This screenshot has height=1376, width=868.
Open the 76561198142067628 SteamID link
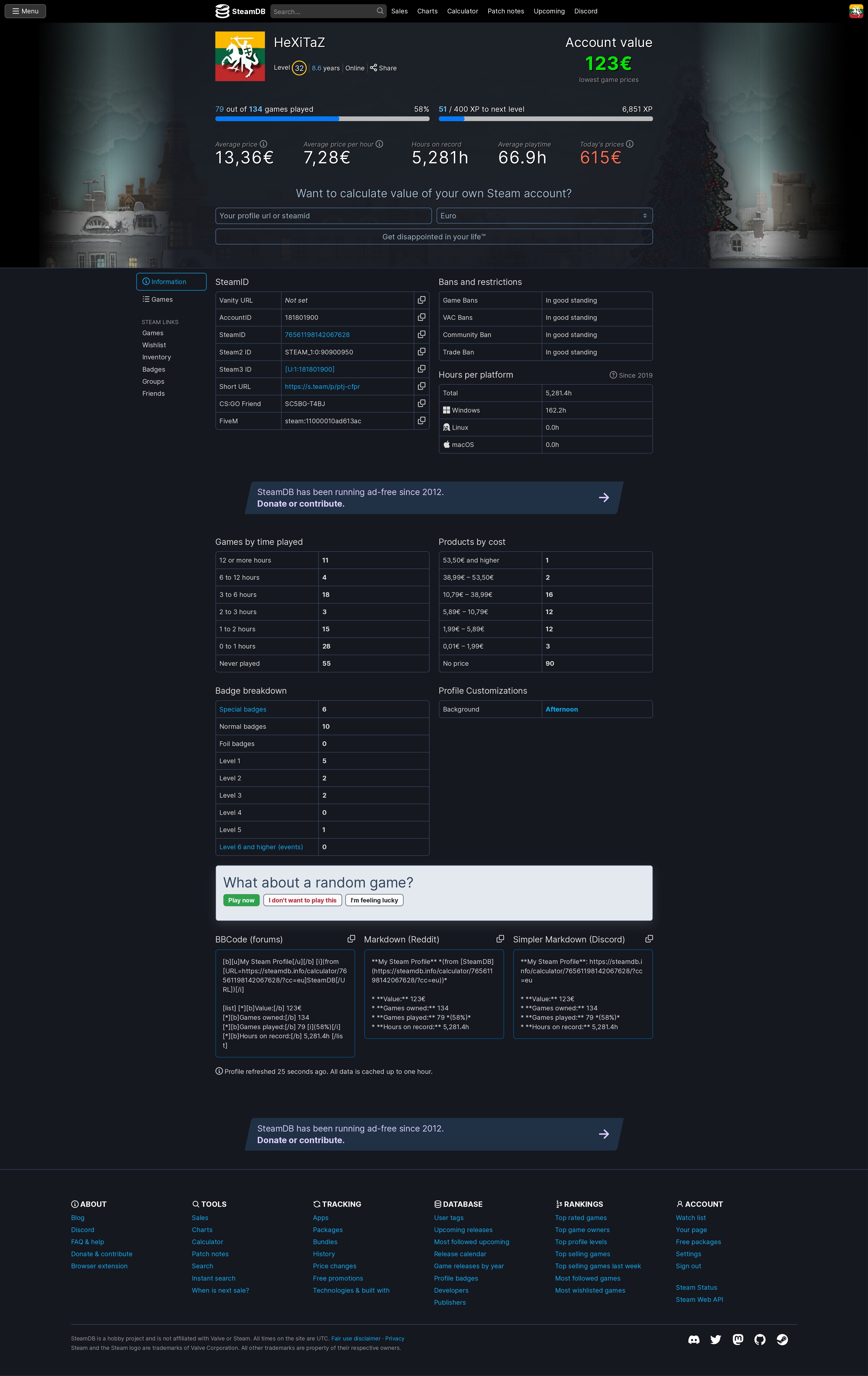(317, 335)
